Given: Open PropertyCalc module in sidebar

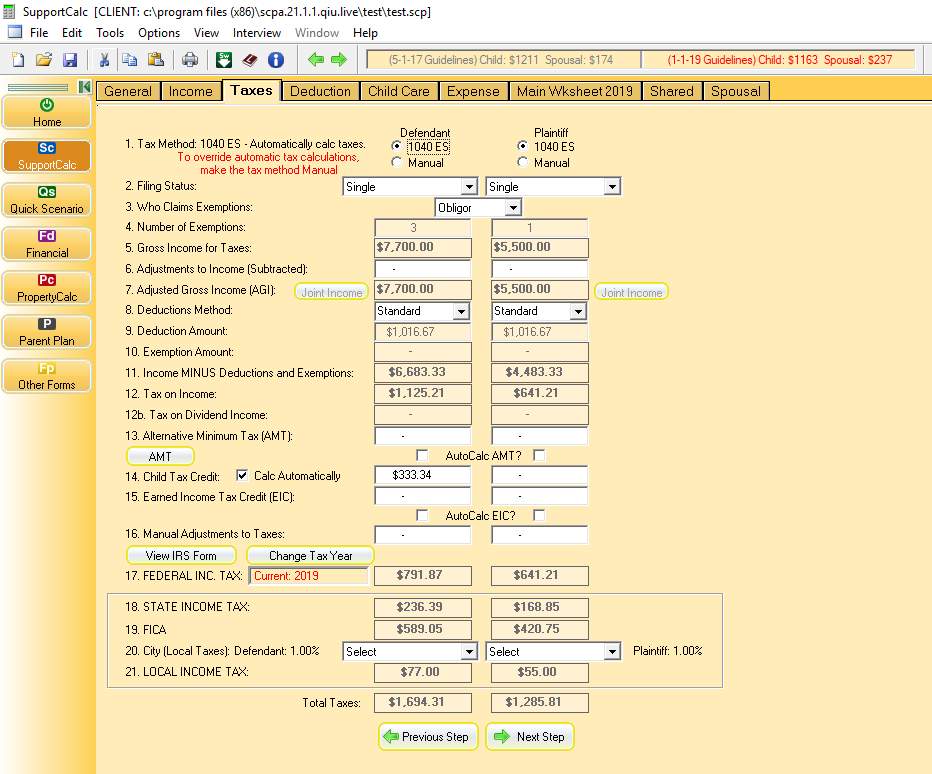Looking at the screenshot, I should [x=47, y=288].
